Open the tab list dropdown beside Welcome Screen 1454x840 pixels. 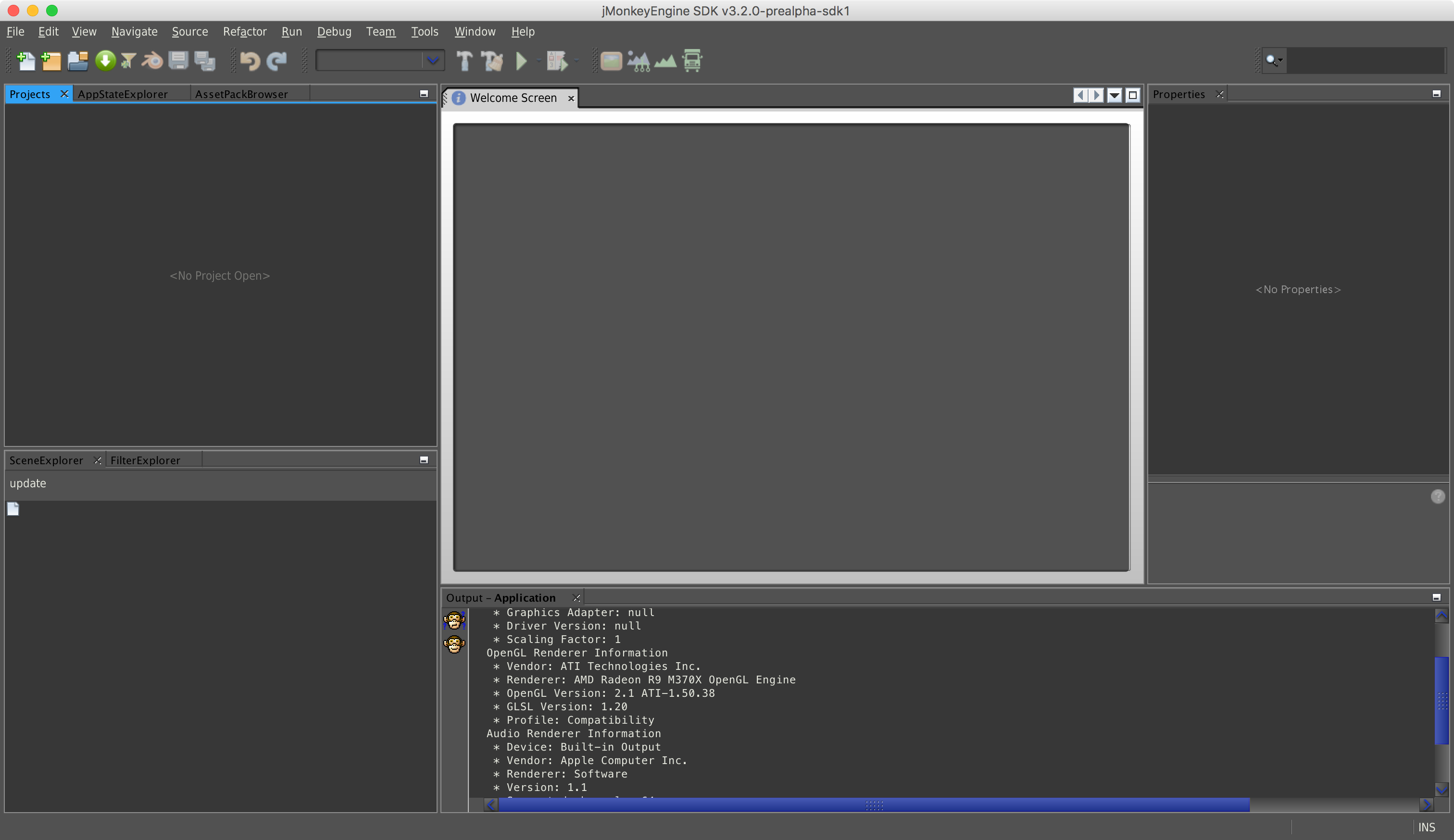click(1114, 95)
